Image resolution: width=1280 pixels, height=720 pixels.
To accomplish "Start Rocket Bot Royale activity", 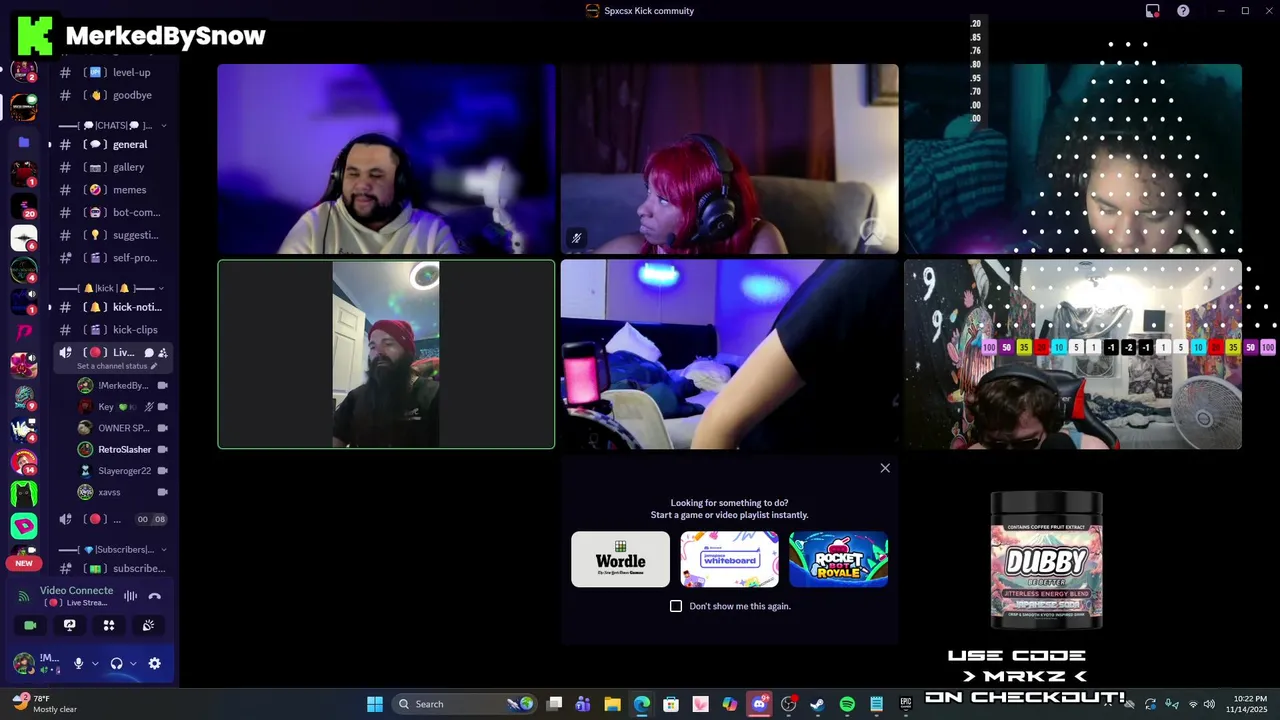I will point(838,559).
